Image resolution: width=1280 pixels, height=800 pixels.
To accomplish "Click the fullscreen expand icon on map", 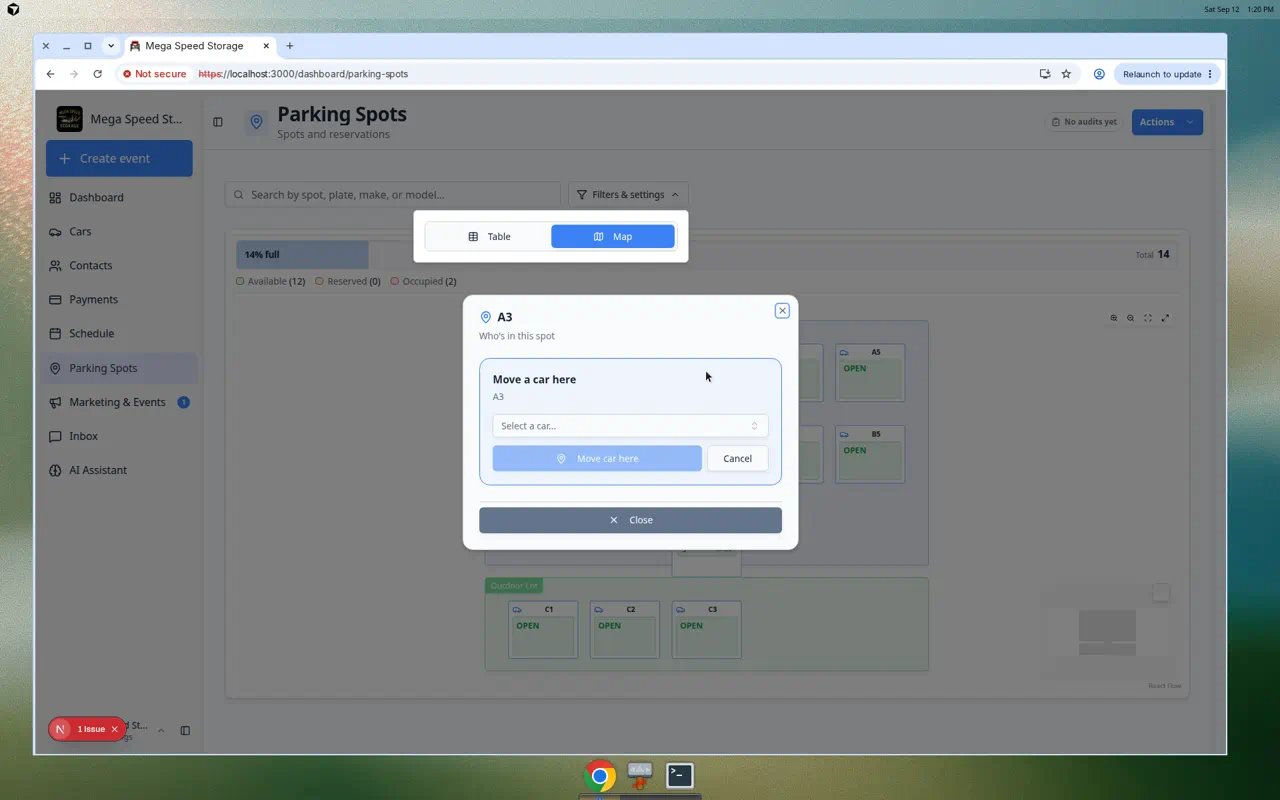I will pyautogui.click(x=1165, y=318).
